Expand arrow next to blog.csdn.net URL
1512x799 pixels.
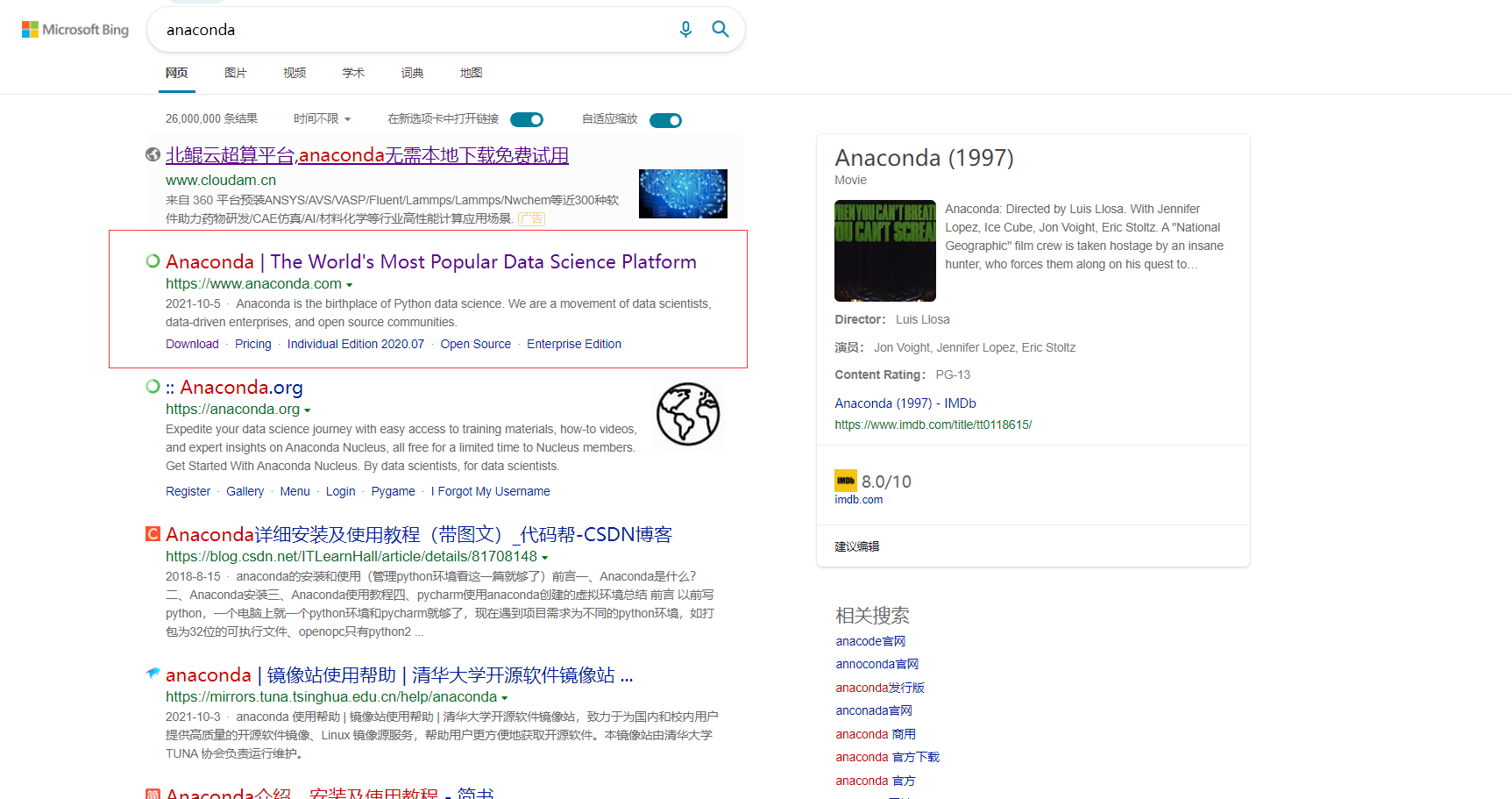click(545, 558)
